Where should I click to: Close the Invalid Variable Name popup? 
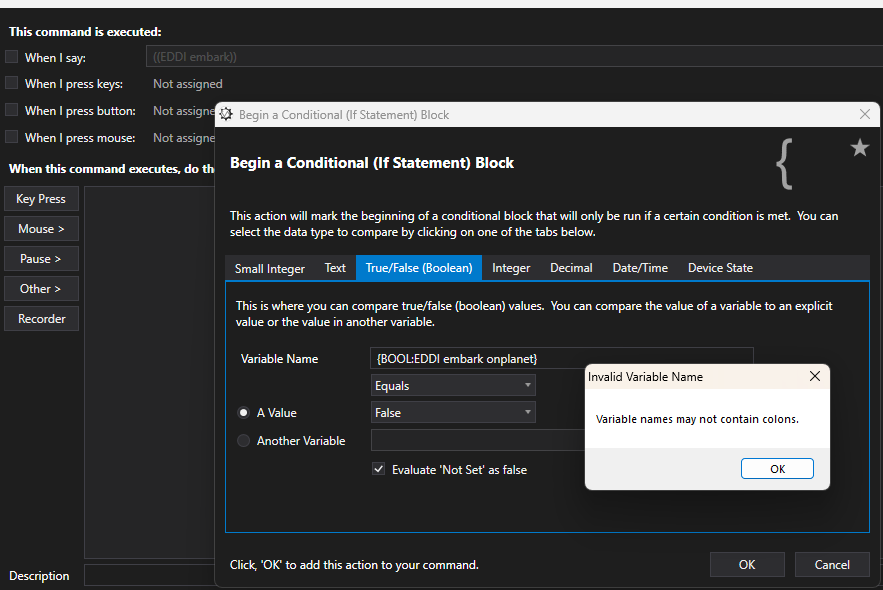click(x=814, y=376)
